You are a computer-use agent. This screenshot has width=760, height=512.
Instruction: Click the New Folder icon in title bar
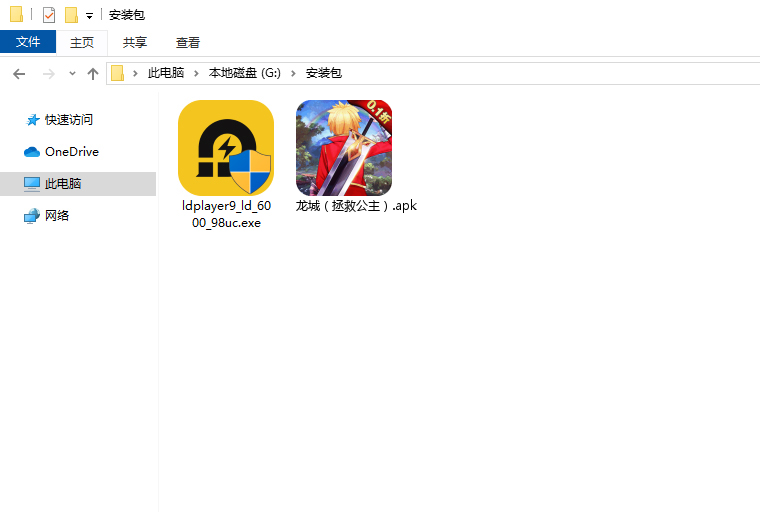click(x=71, y=15)
